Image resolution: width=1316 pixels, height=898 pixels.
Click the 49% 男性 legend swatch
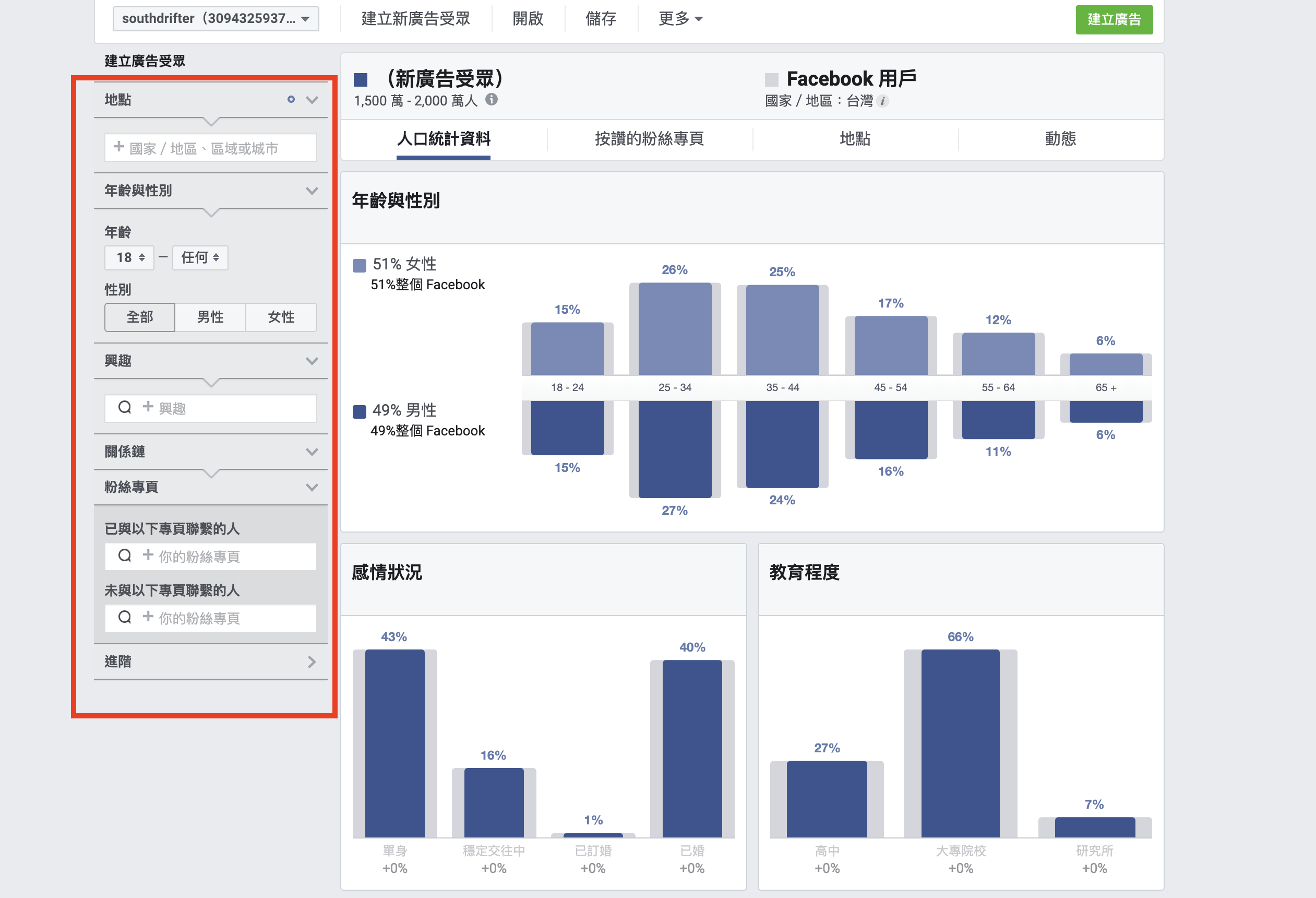point(360,411)
